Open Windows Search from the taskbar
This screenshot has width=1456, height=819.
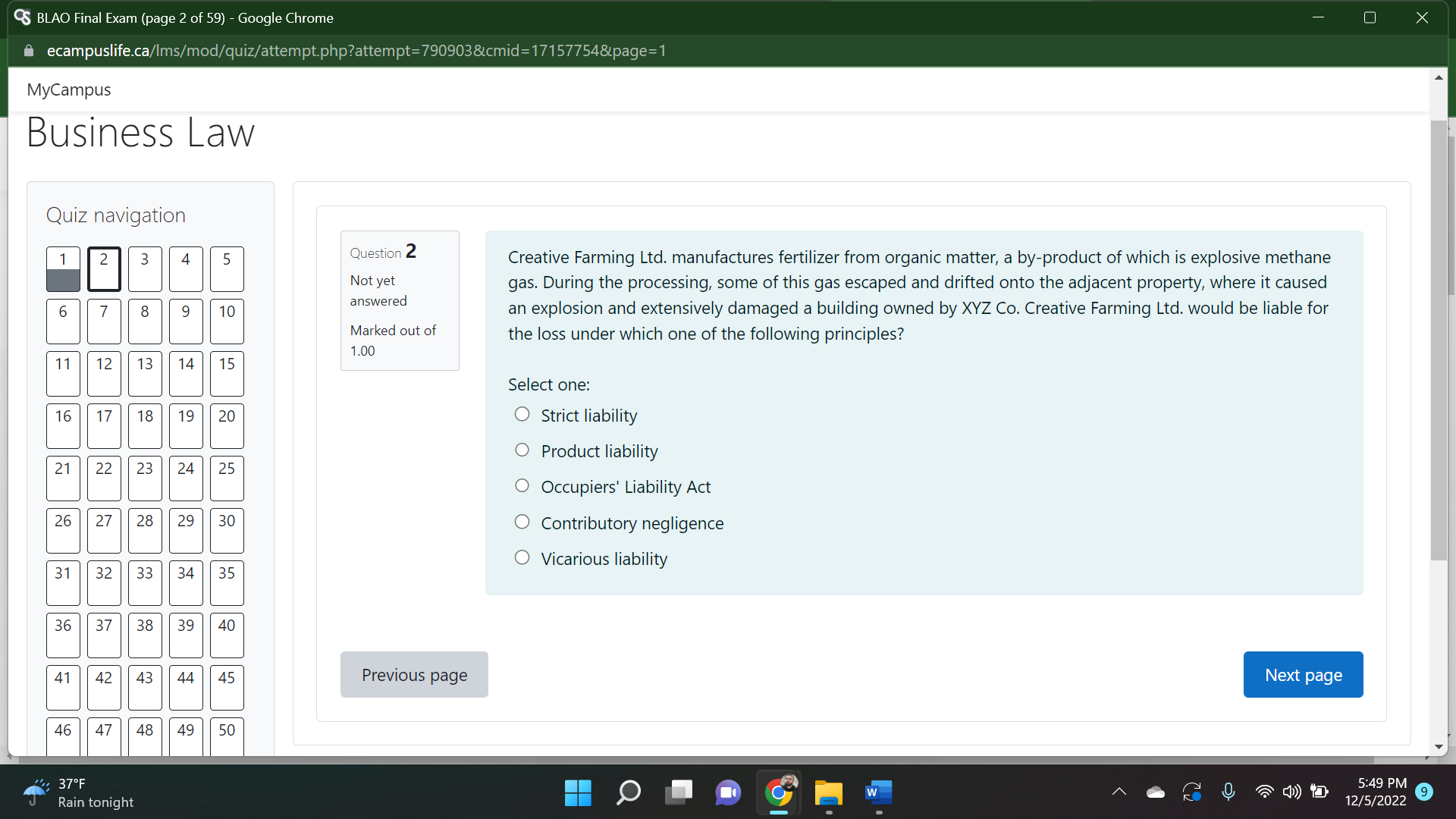coord(628,792)
